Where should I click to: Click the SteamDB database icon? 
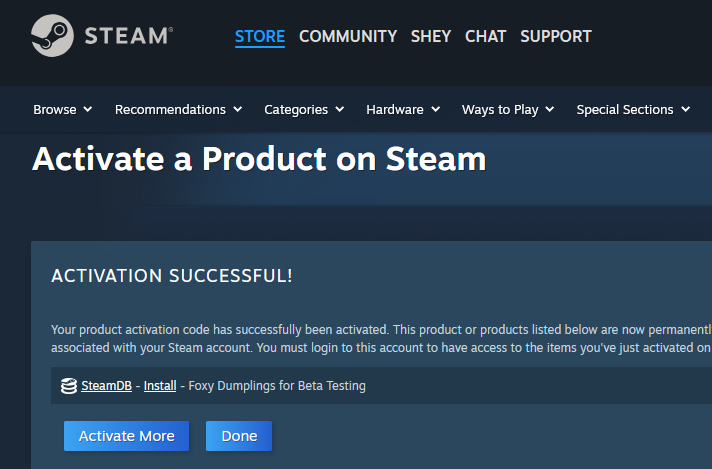[69, 386]
